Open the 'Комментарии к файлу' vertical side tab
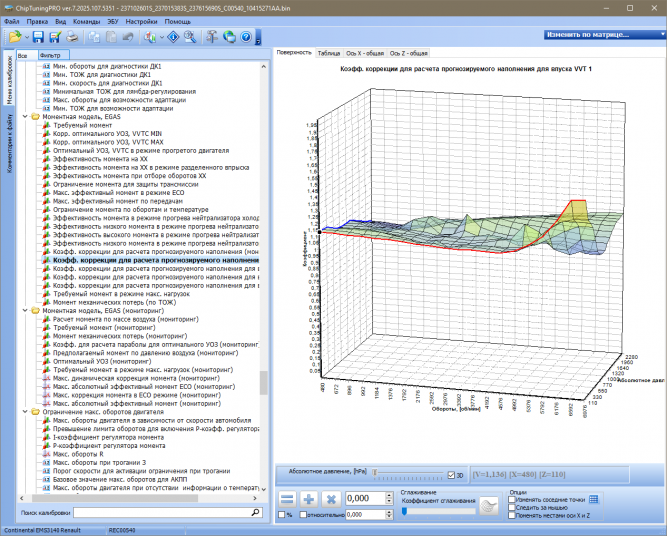 click(9, 143)
